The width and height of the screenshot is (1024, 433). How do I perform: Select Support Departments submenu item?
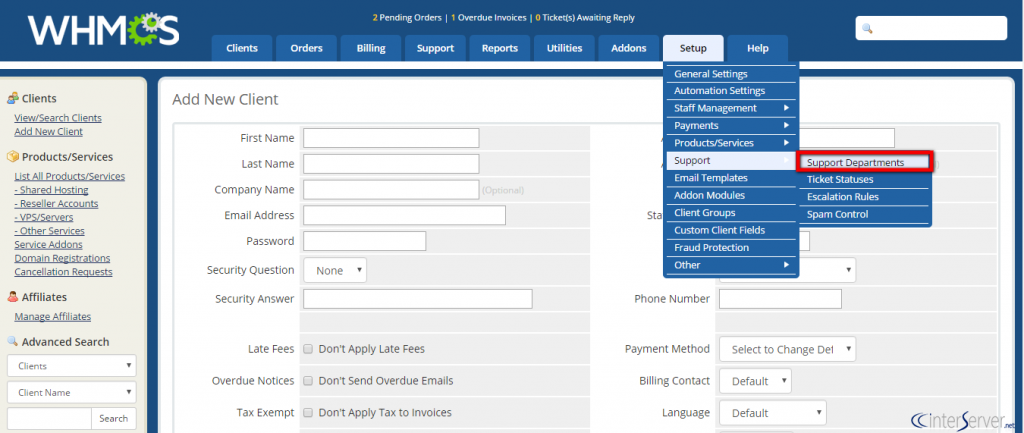point(863,162)
